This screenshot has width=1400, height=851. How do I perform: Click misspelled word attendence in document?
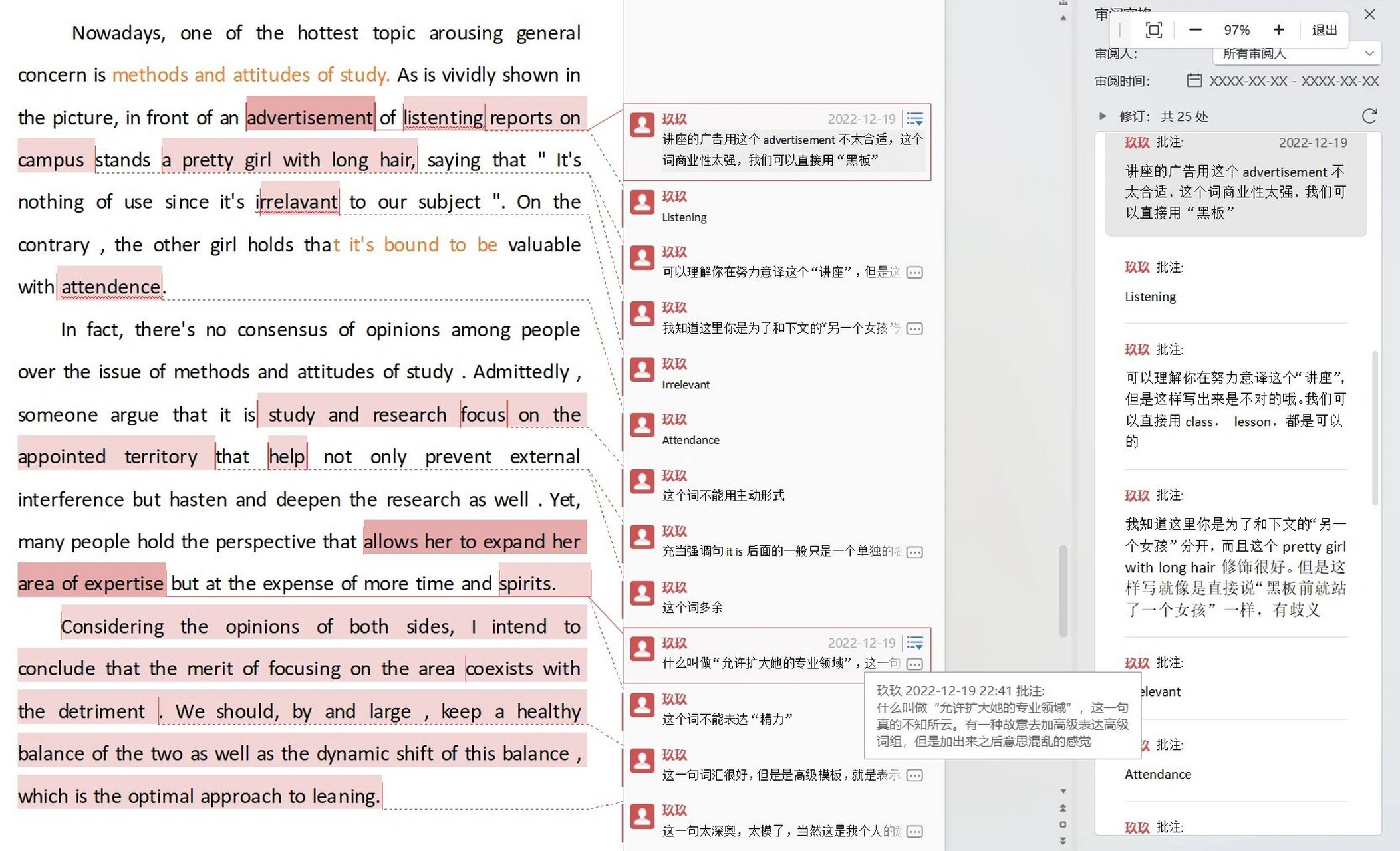(x=111, y=287)
